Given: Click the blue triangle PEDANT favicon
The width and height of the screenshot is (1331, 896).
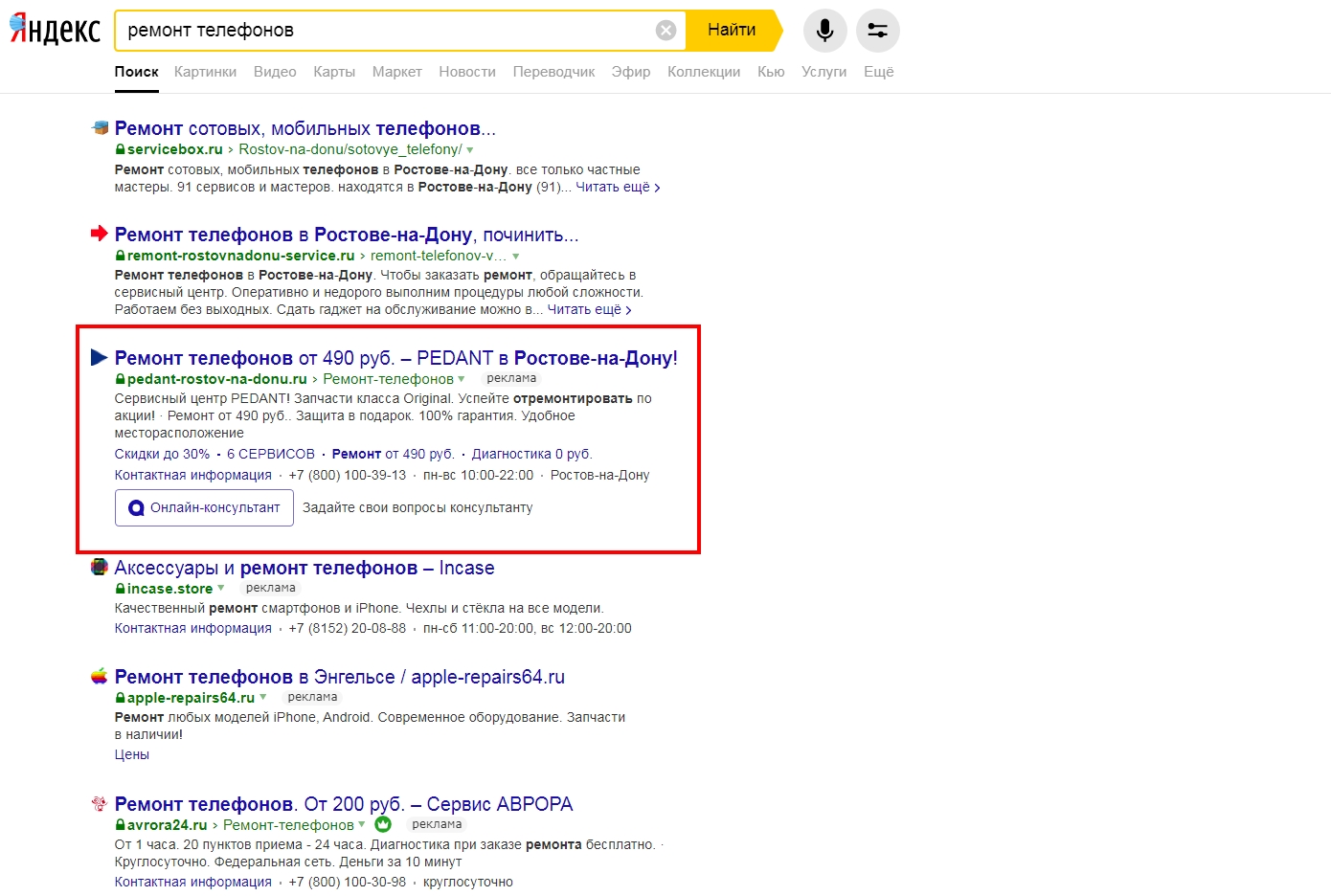Looking at the screenshot, I should pyautogui.click(x=100, y=357).
